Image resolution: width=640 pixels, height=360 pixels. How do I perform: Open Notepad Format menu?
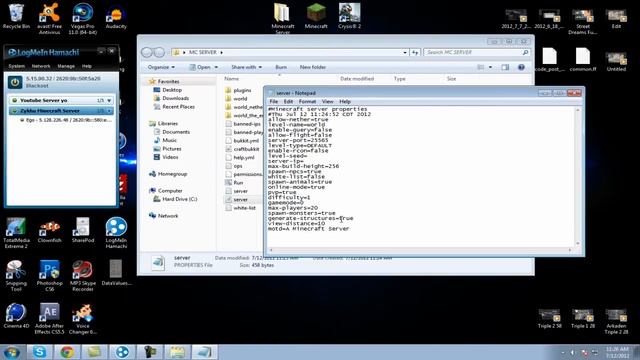307,101
